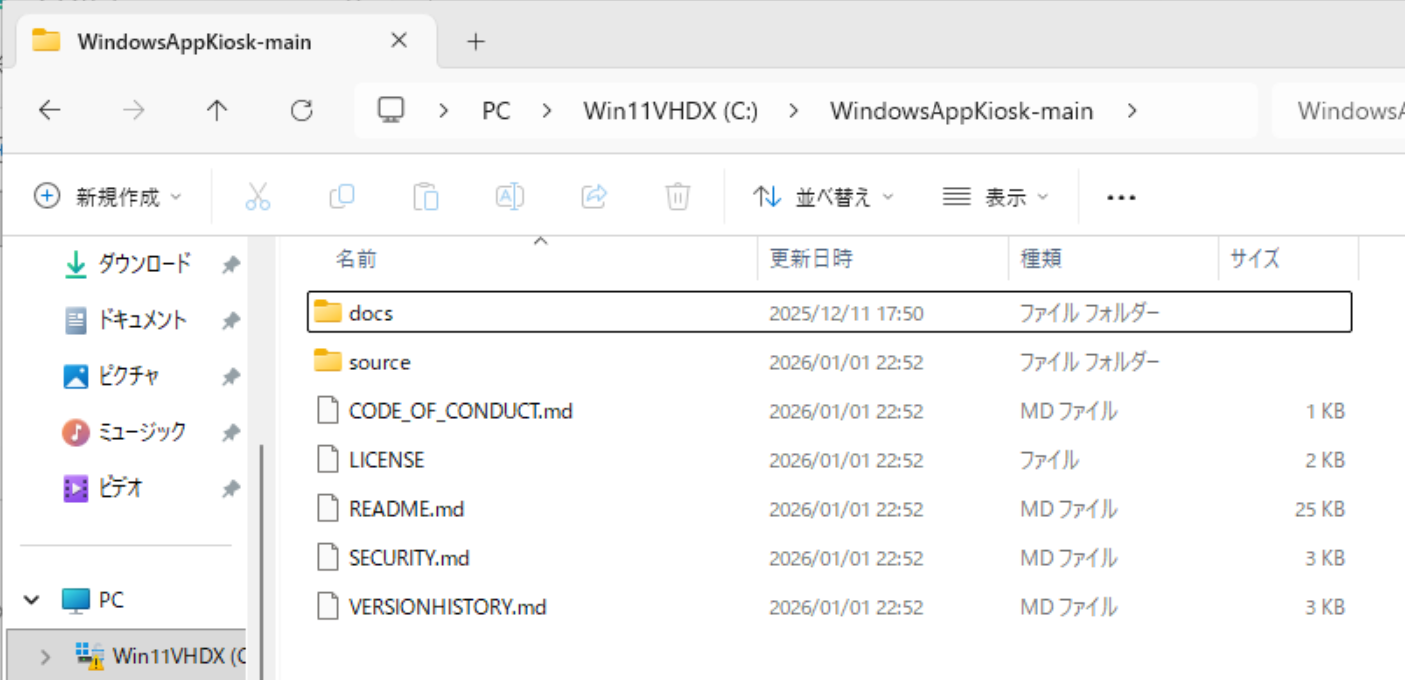The height and width of the screenshot is (680, 1405).
Task: Click pin icon next to ドキュメント
Action: click(x=231, y=321)
